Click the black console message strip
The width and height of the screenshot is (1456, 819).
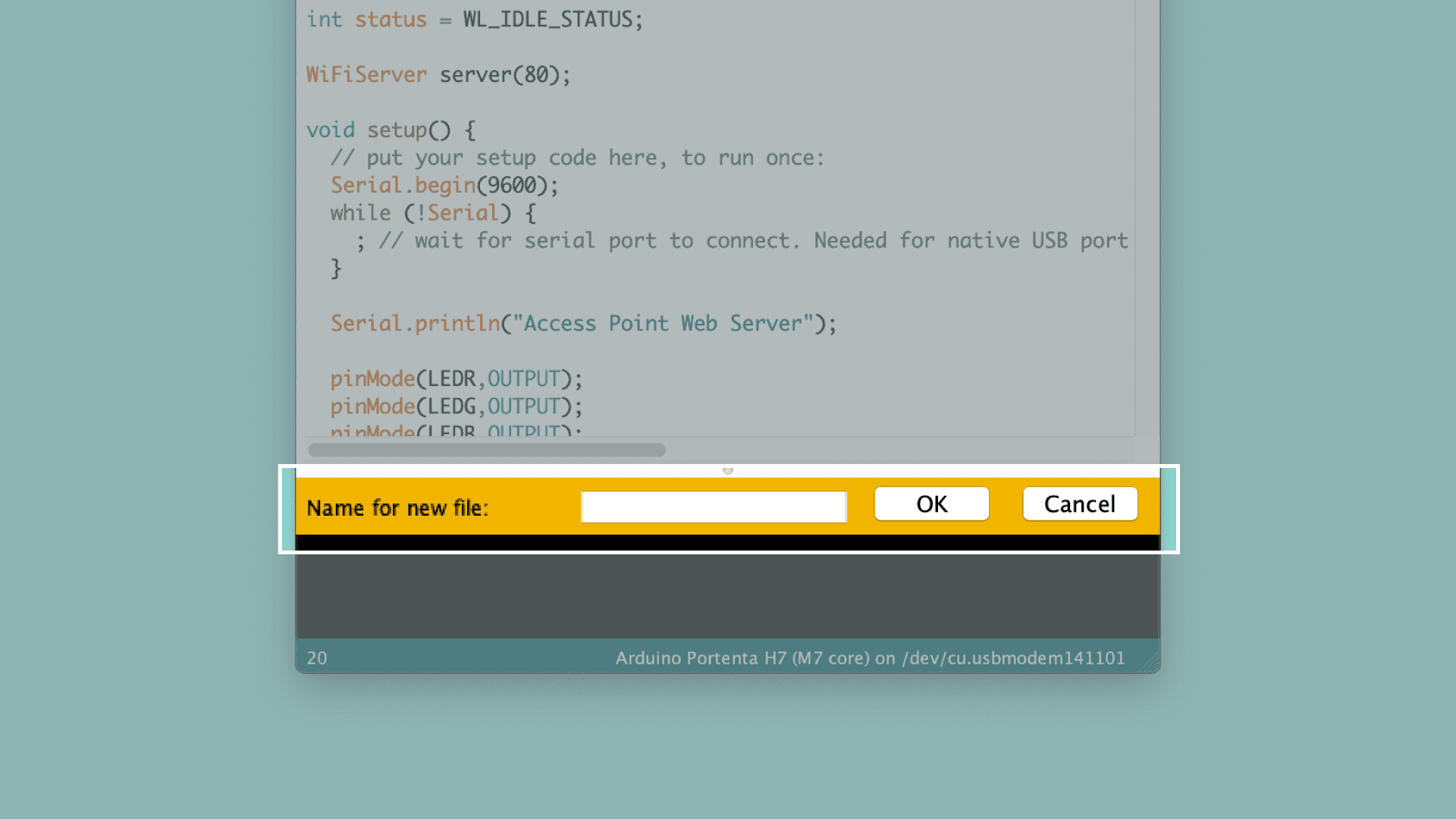tap(726, 542)
